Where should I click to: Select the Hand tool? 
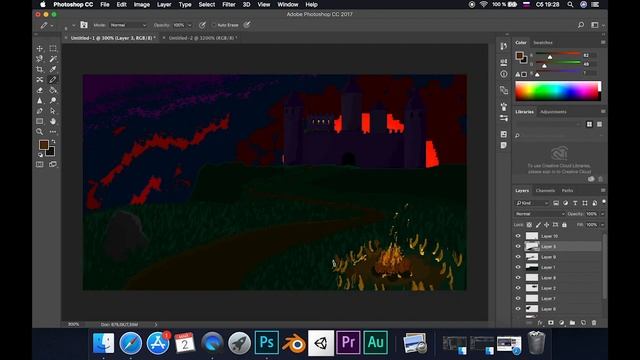(53, 121)
